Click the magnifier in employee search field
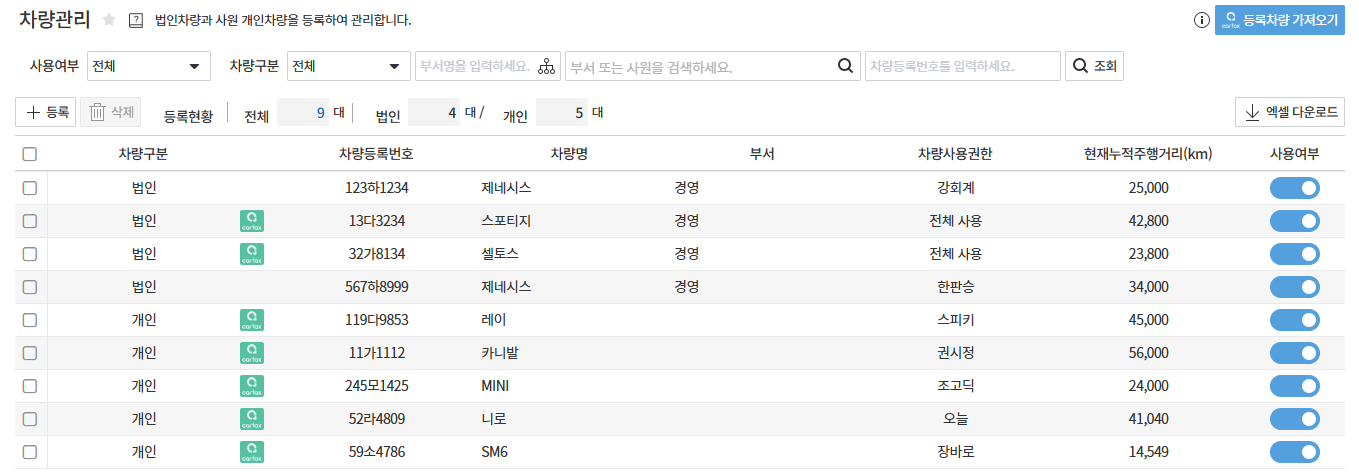The width and height of the screenshot is (1359, 476). pyautogui.click(x=845, y=66)
